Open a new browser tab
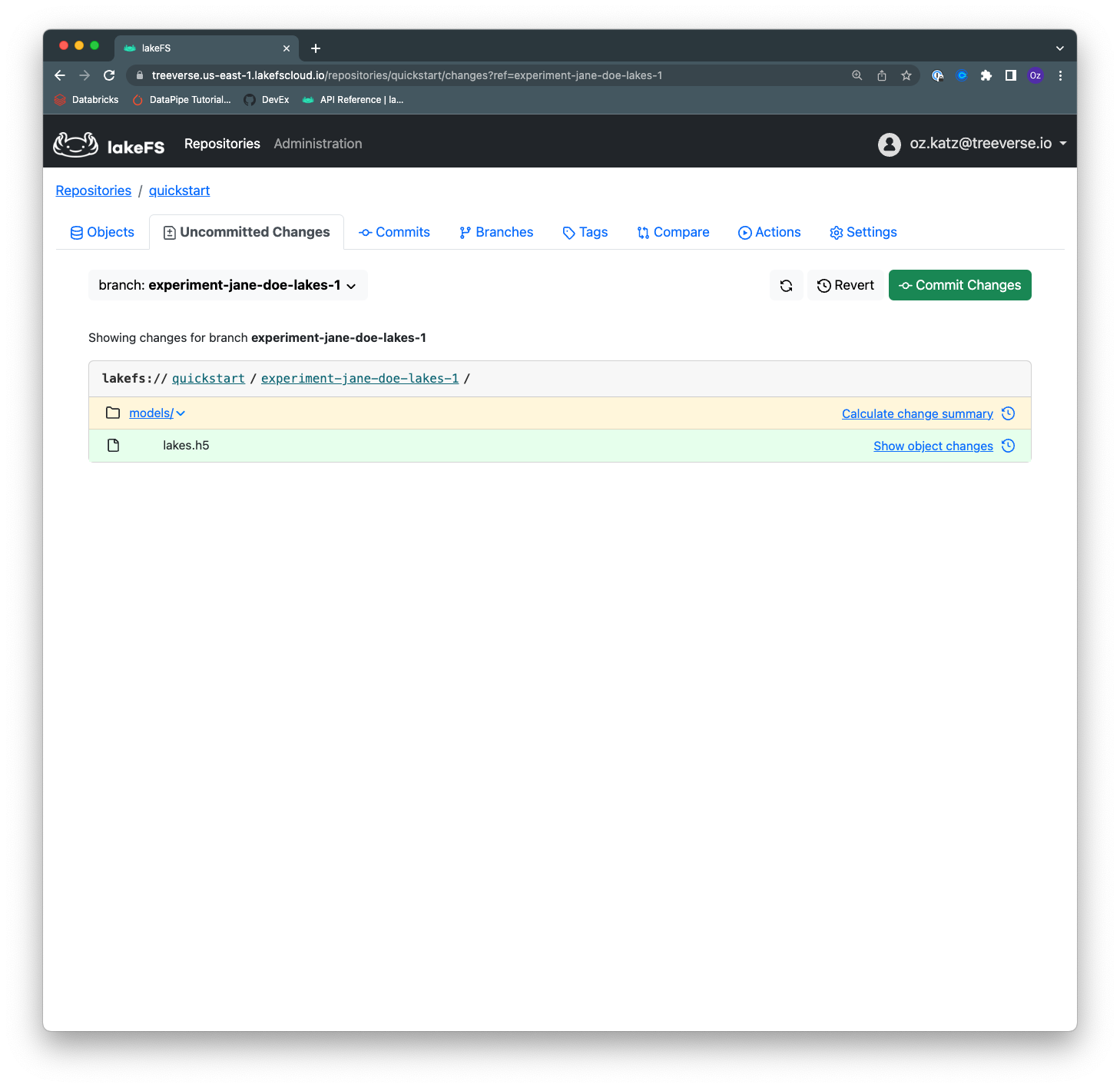Screen dimensions: 1120x1088 (x=316, y=48)
